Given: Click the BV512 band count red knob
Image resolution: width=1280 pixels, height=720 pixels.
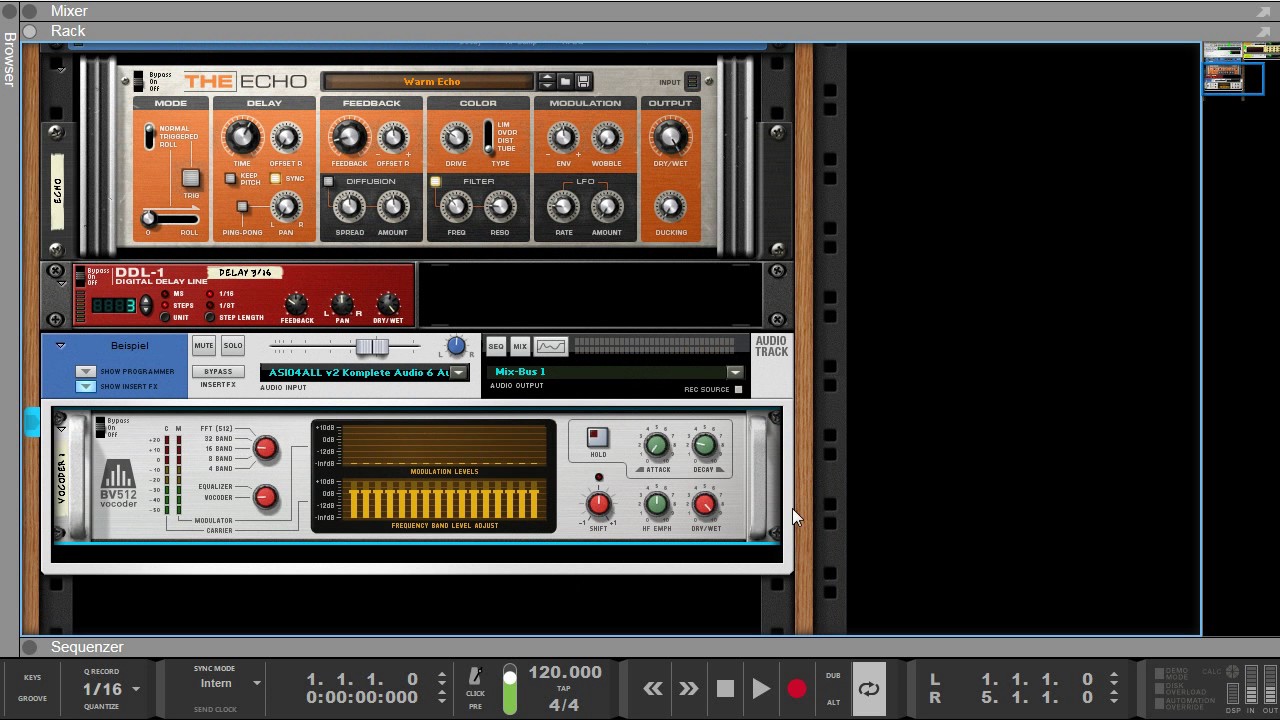Looking at the screenshot, I should pos(265,449).
